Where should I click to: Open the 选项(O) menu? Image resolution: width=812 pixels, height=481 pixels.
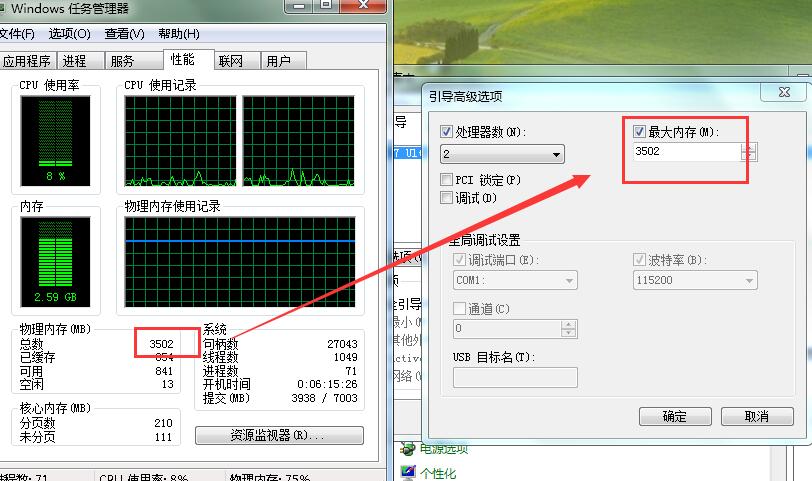tap(69, 34)
